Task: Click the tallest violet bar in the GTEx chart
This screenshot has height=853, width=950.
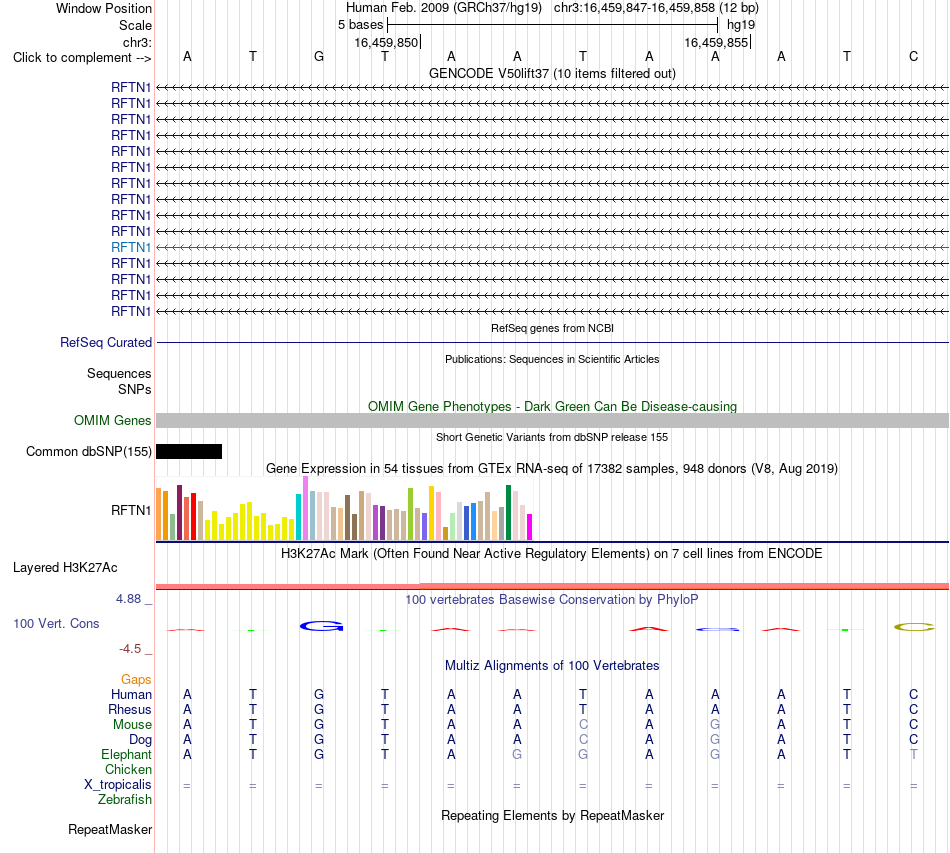Action: pyautogui.click(x=305, y=508)
